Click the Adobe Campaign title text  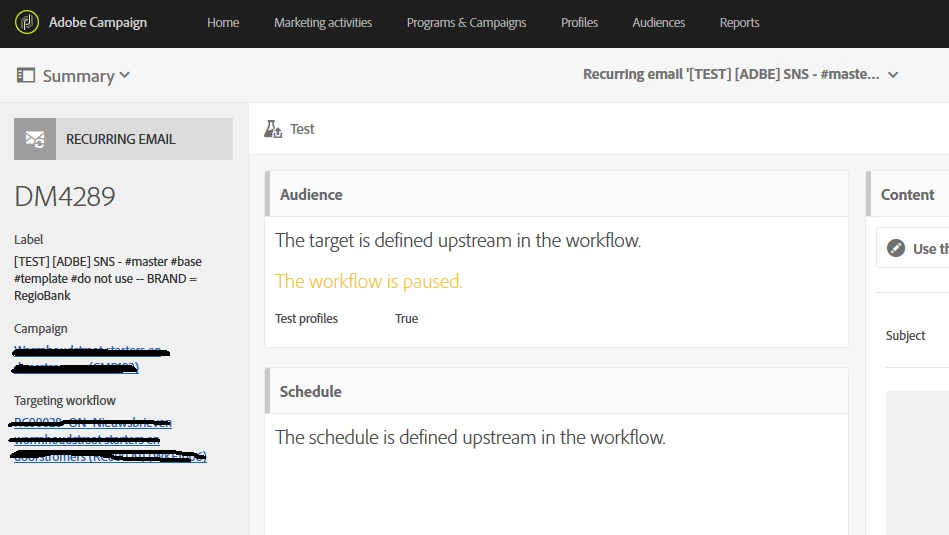[98, 22]
